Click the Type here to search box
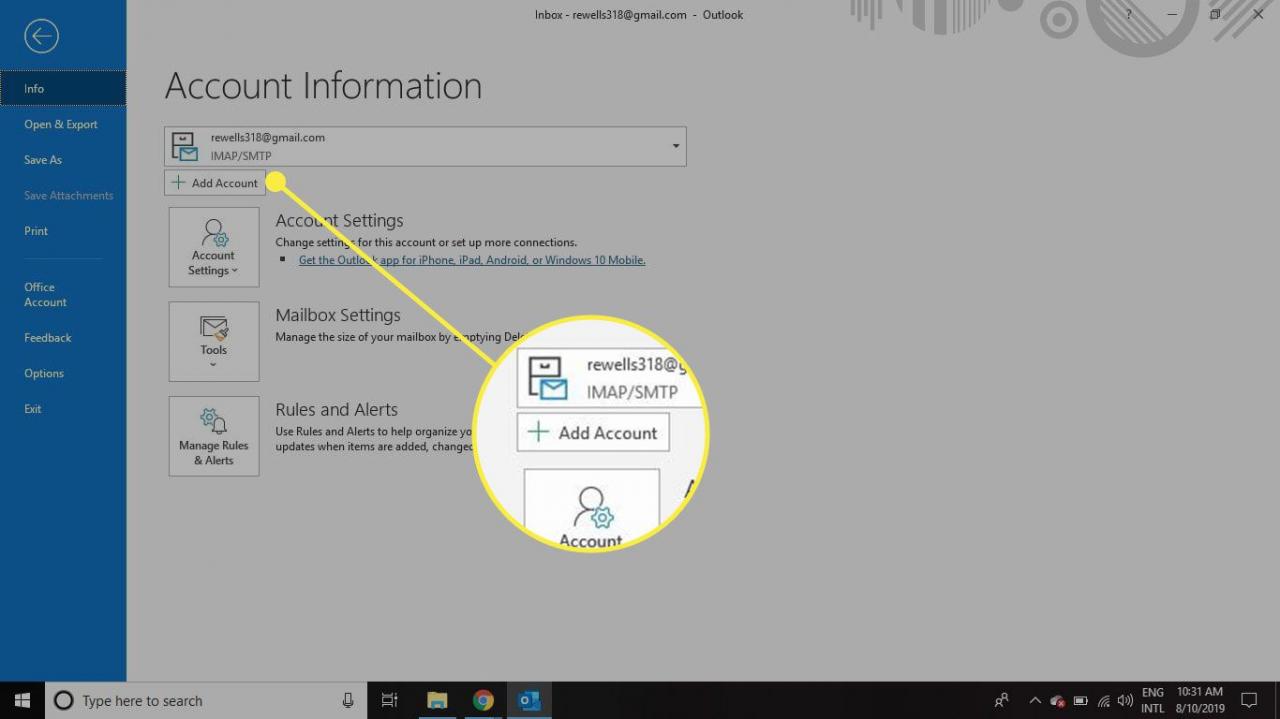 (x=205, y=700)
